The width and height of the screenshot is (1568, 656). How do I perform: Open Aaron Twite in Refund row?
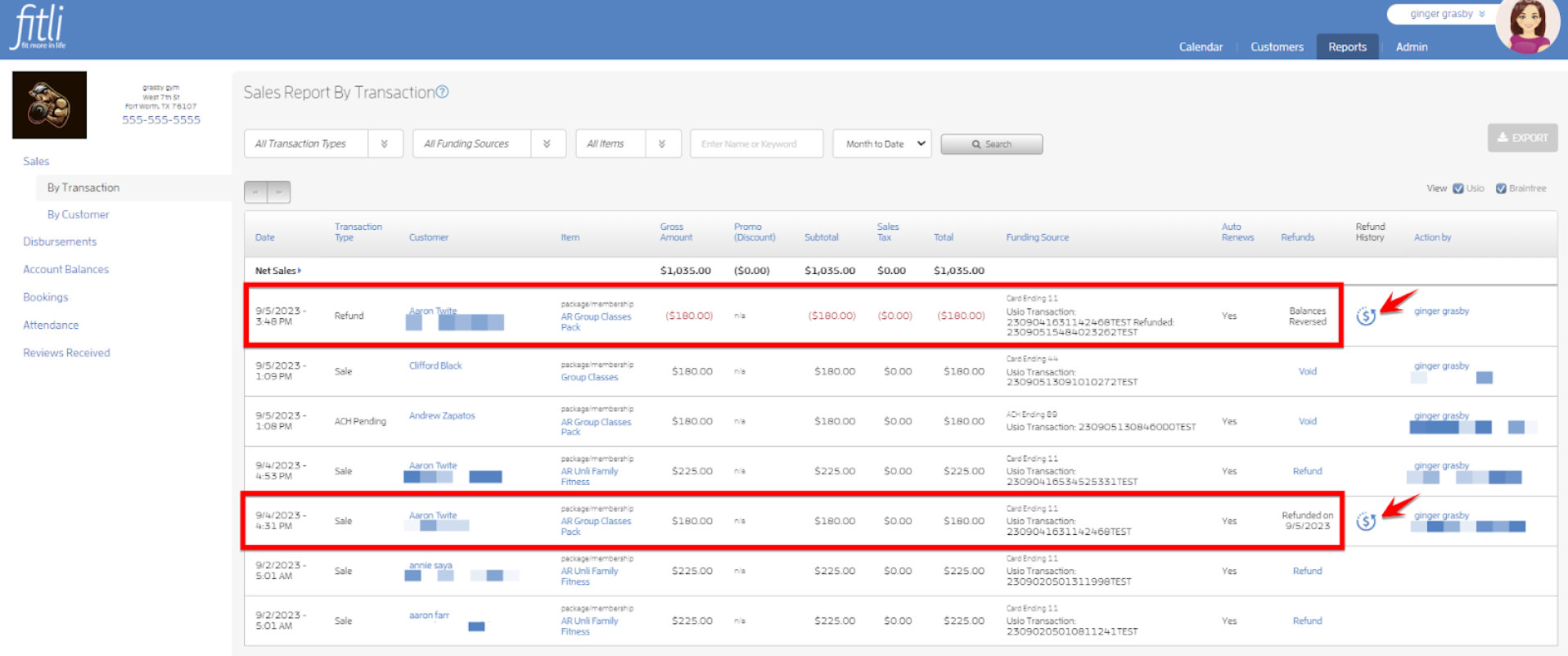click(x=433, y=311)
